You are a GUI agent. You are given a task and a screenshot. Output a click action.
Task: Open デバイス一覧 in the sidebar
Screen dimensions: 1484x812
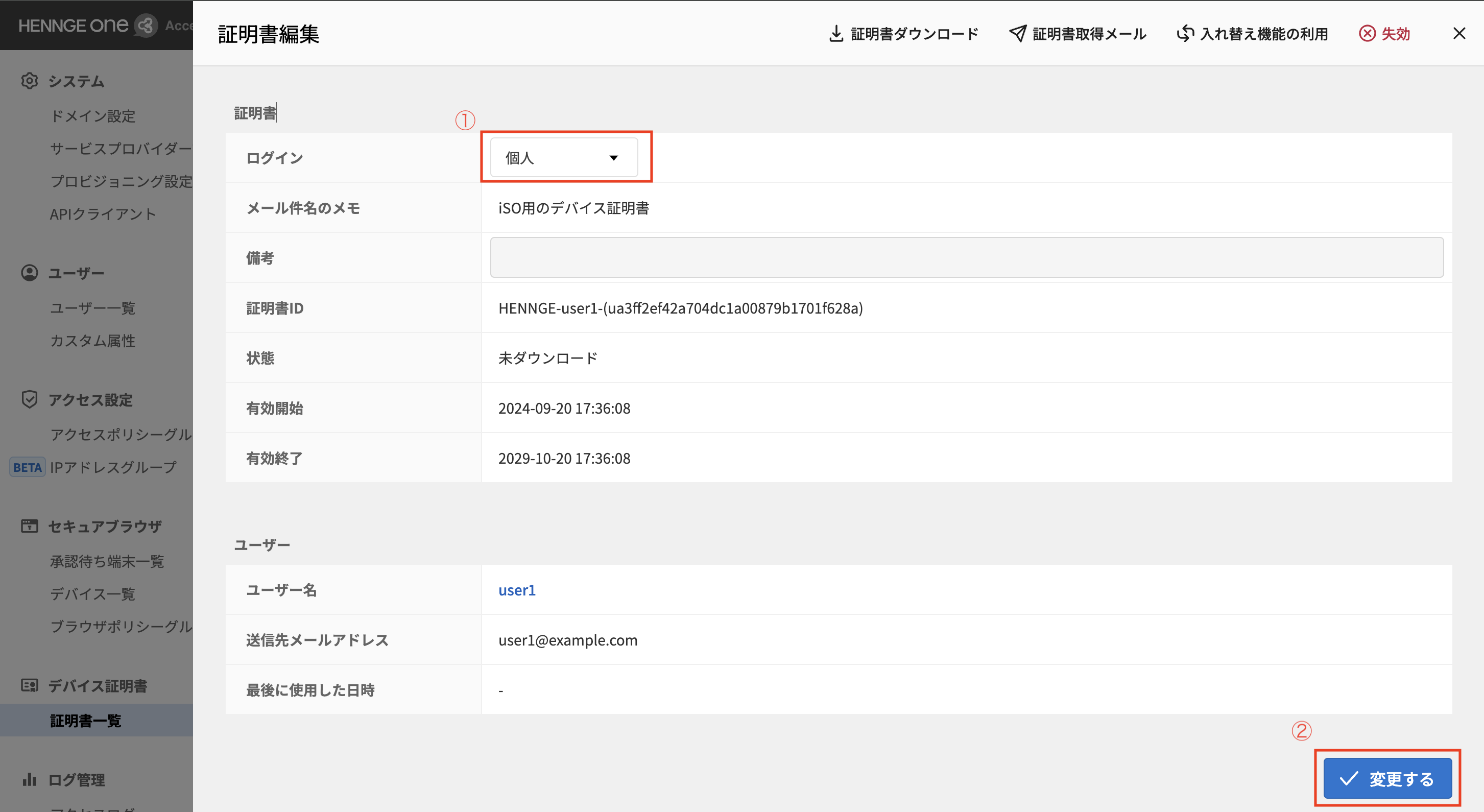click(x=93, y=594)
